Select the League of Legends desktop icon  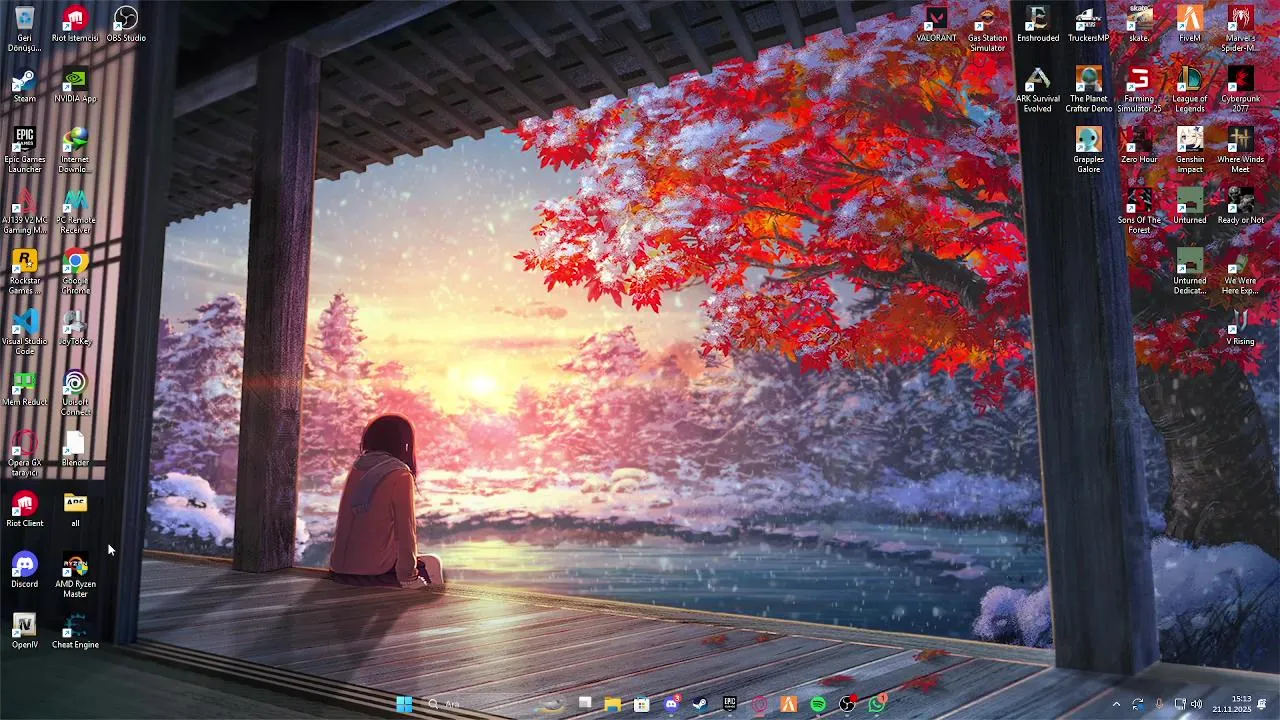click(1190, 89)
